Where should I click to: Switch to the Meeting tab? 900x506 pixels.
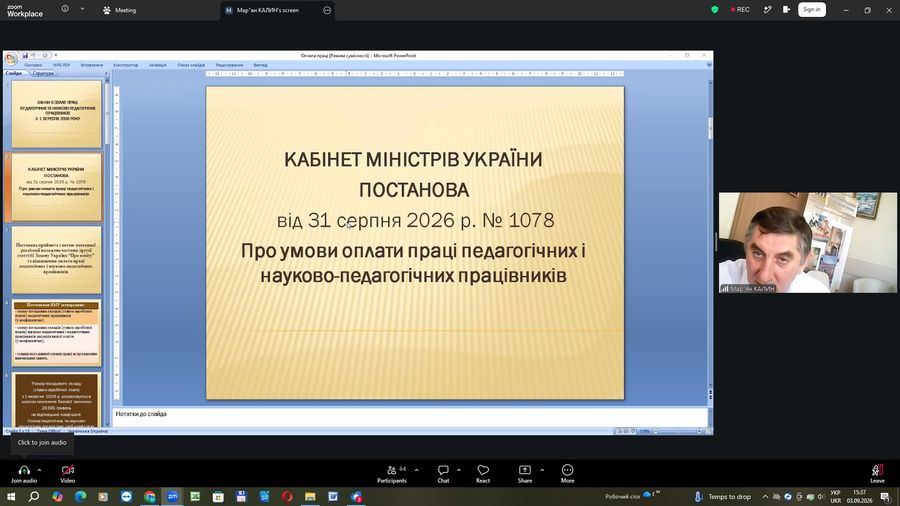(x=119, y=10)
